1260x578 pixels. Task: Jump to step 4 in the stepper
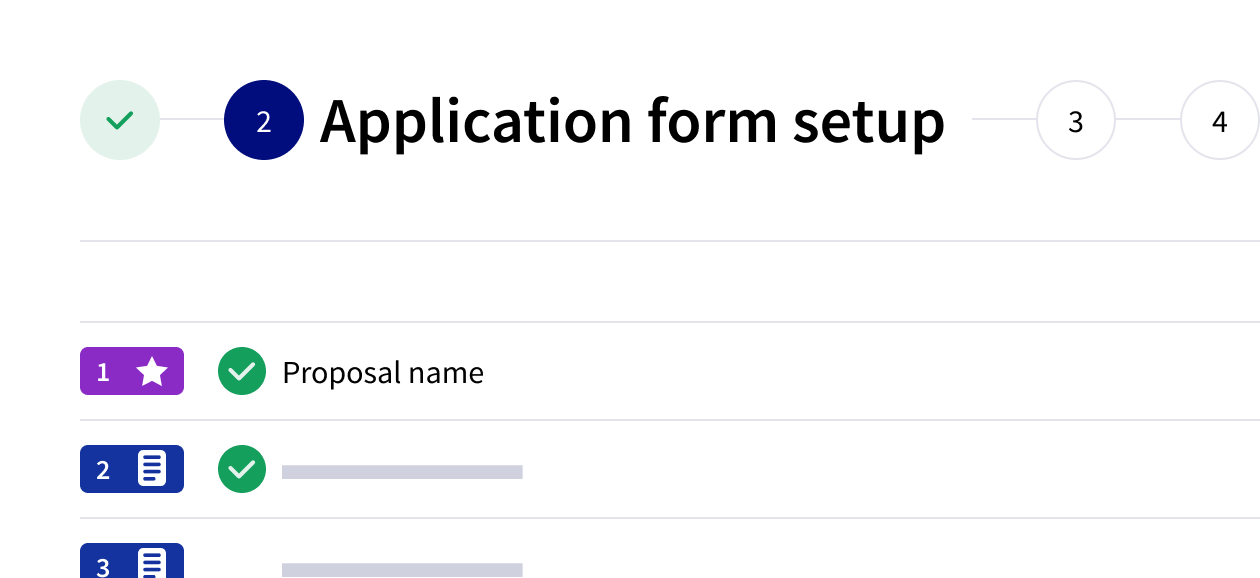coord(1219,121)
